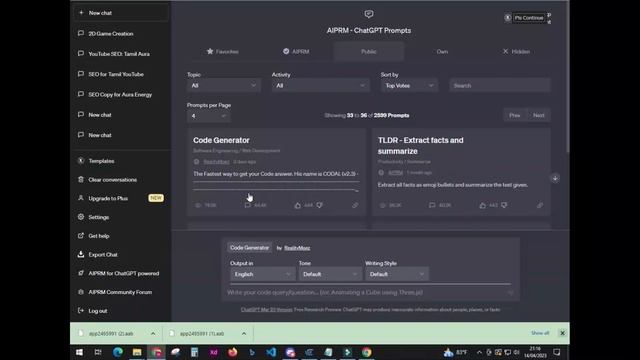This screenshot has height=360, width=640.
Task: Expand the Writing Style dropdown
Action: coord(397,274)
